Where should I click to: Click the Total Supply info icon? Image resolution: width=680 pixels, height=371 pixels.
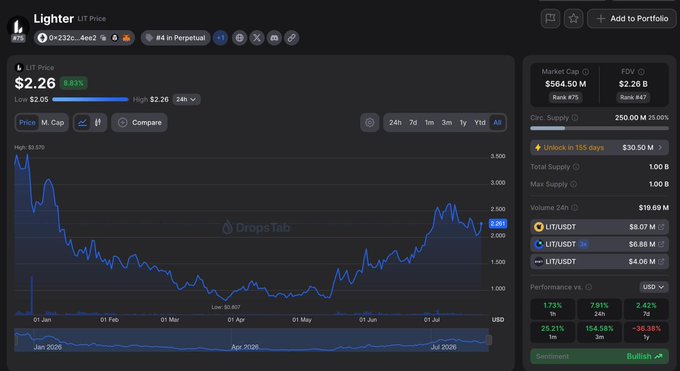576,167
